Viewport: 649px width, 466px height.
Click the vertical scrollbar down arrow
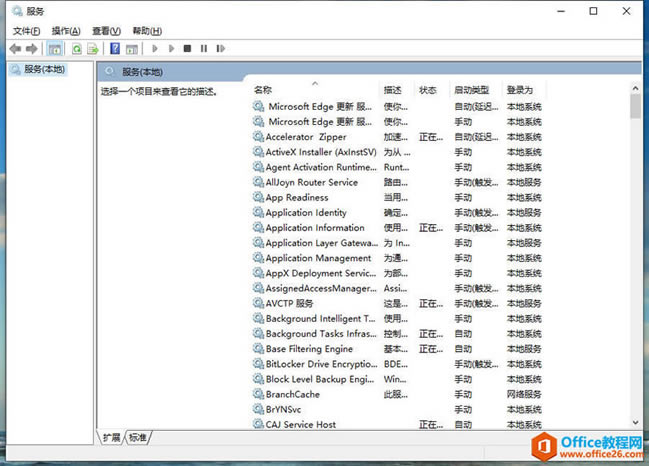pos(635,423)
